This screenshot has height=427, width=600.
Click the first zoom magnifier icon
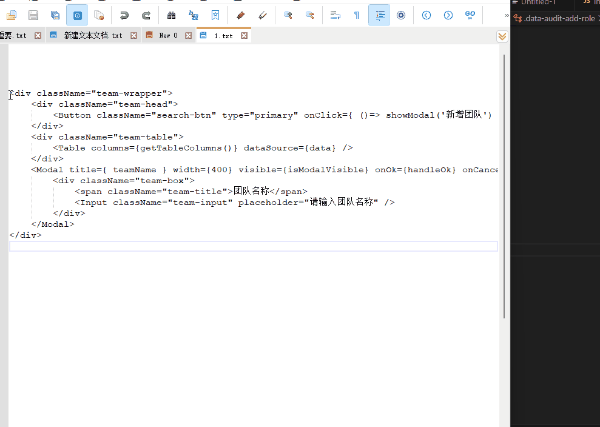(288, 15)
